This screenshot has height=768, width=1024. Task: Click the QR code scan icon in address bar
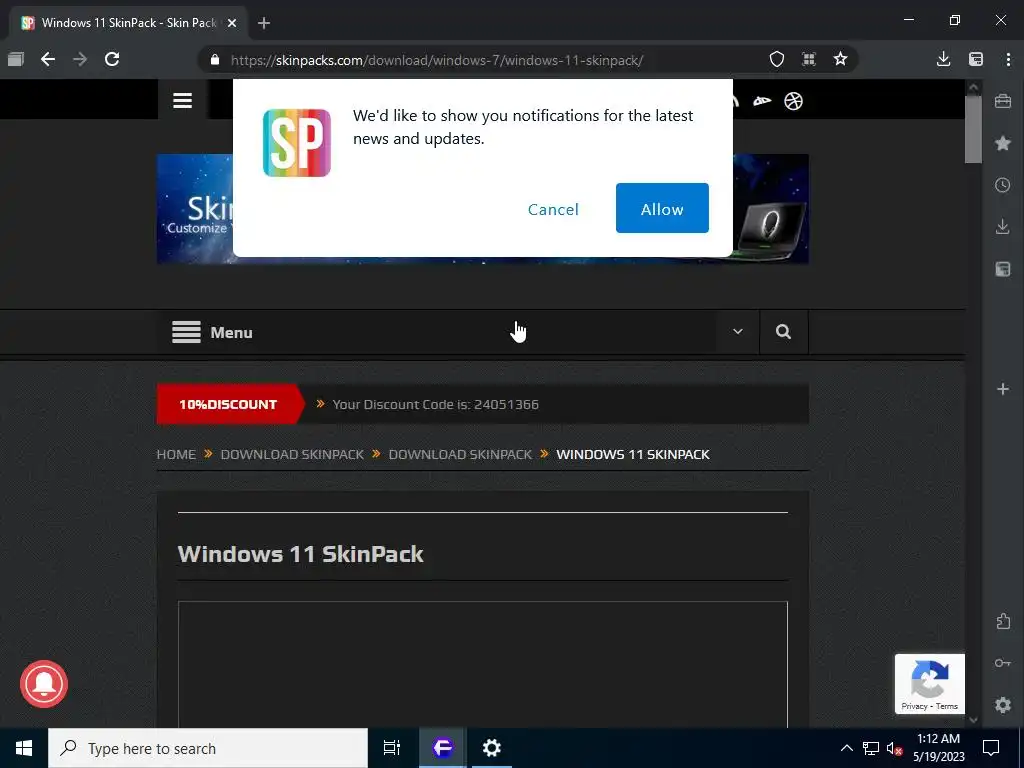[x=808, y=59]
